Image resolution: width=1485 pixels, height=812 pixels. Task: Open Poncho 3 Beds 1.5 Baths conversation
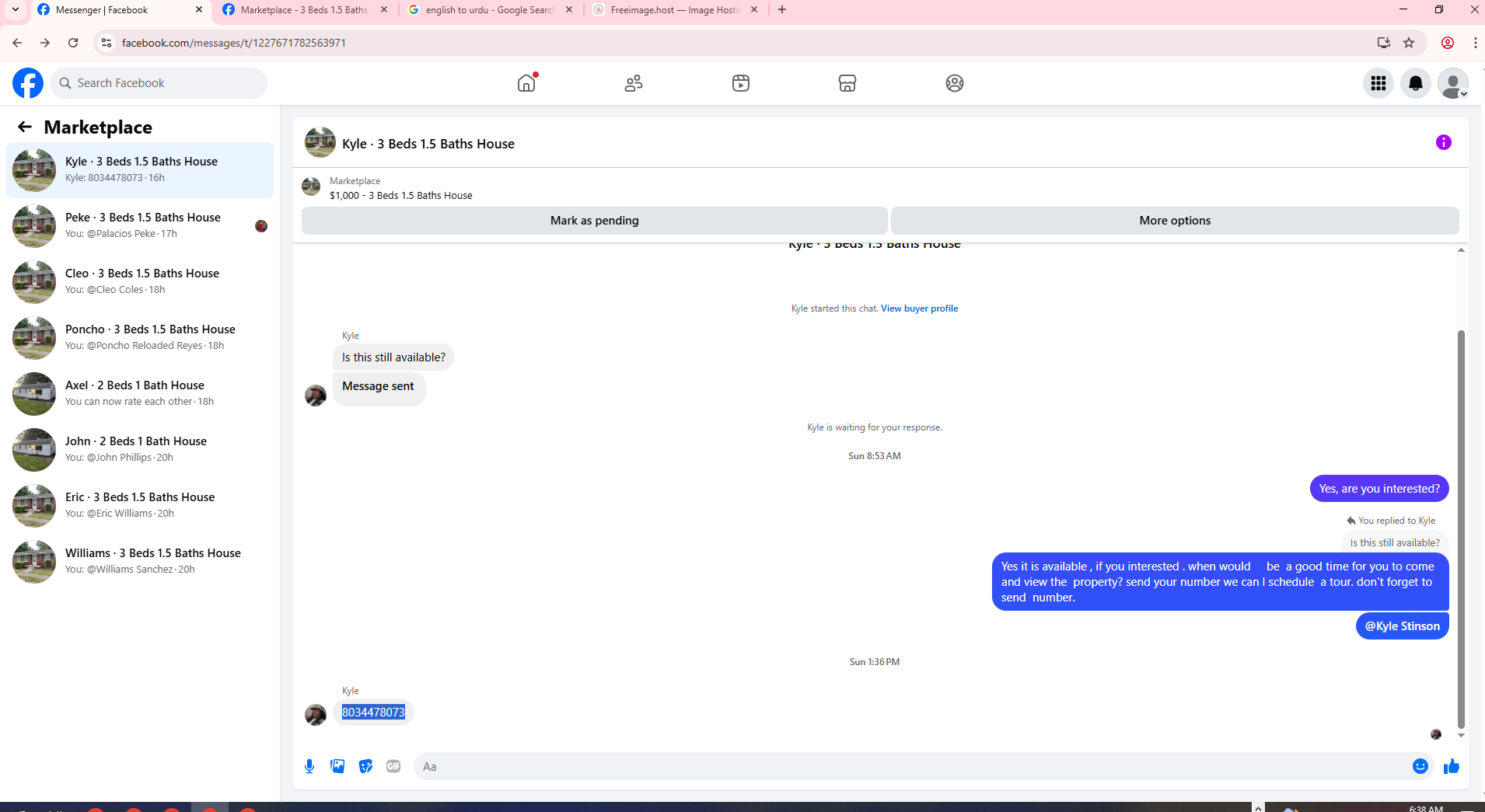140,337
